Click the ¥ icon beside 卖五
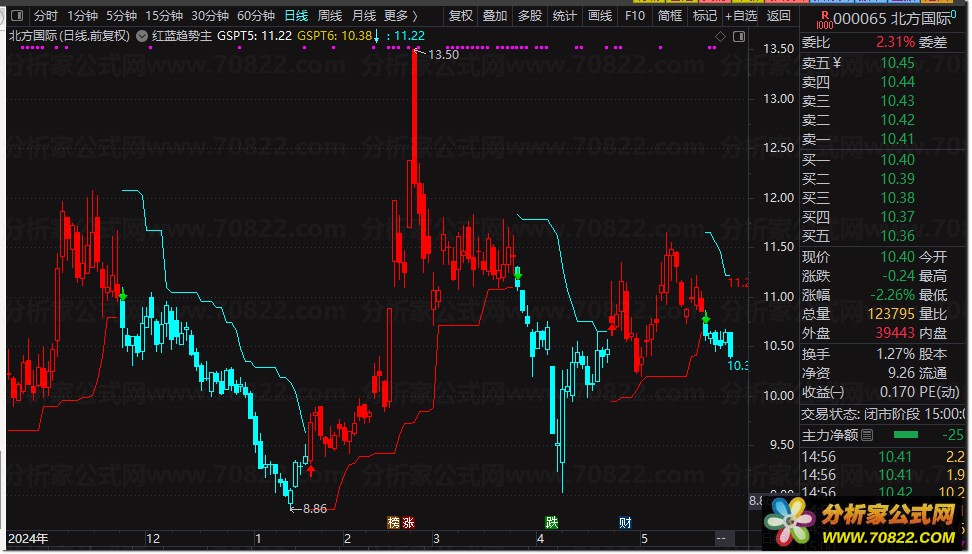 pyautogui.click(x=837, y=63)
